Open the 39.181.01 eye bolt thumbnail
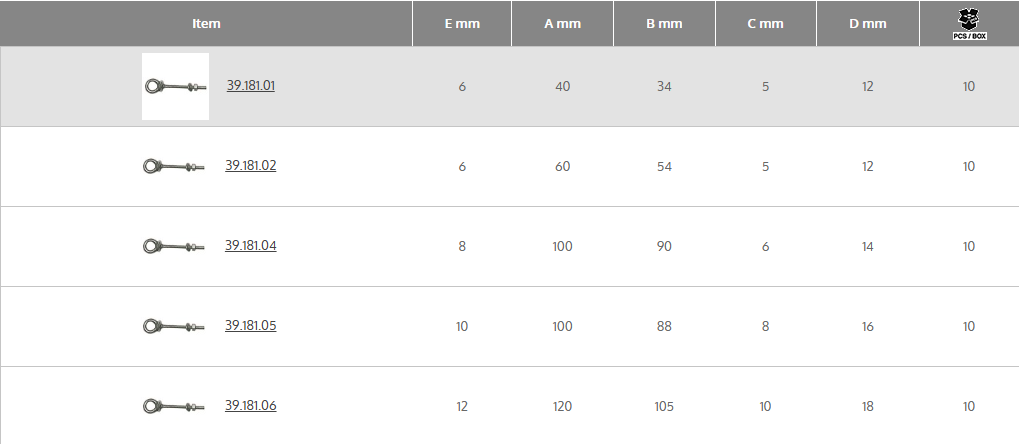 click(x=175, y=87)
